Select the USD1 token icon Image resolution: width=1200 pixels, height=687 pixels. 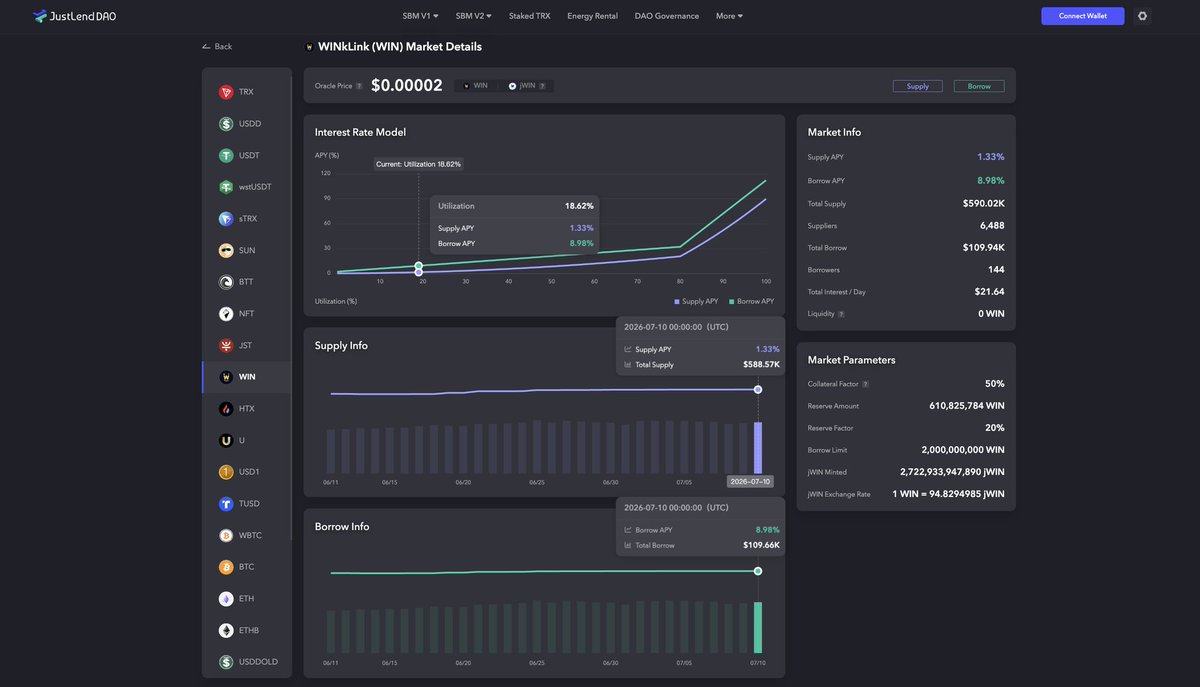(x=226, y=472)
